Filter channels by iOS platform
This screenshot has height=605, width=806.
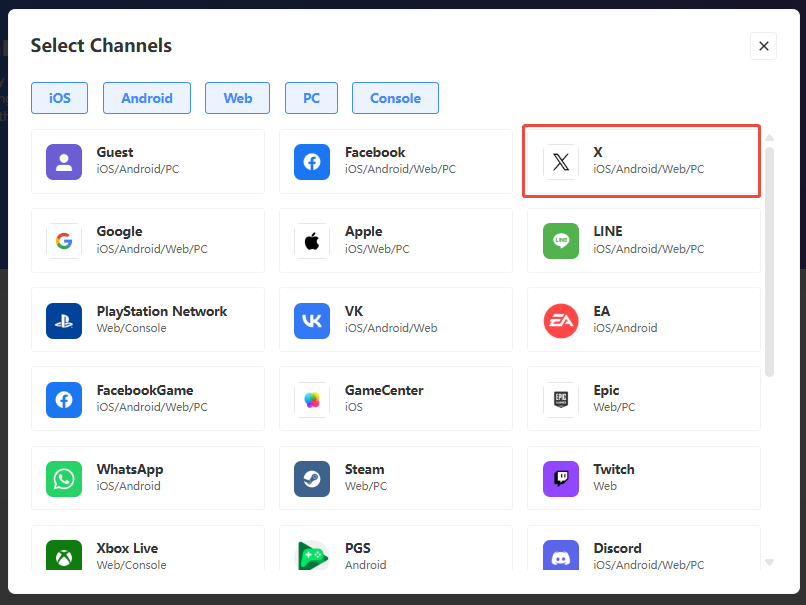coord(59,98)
